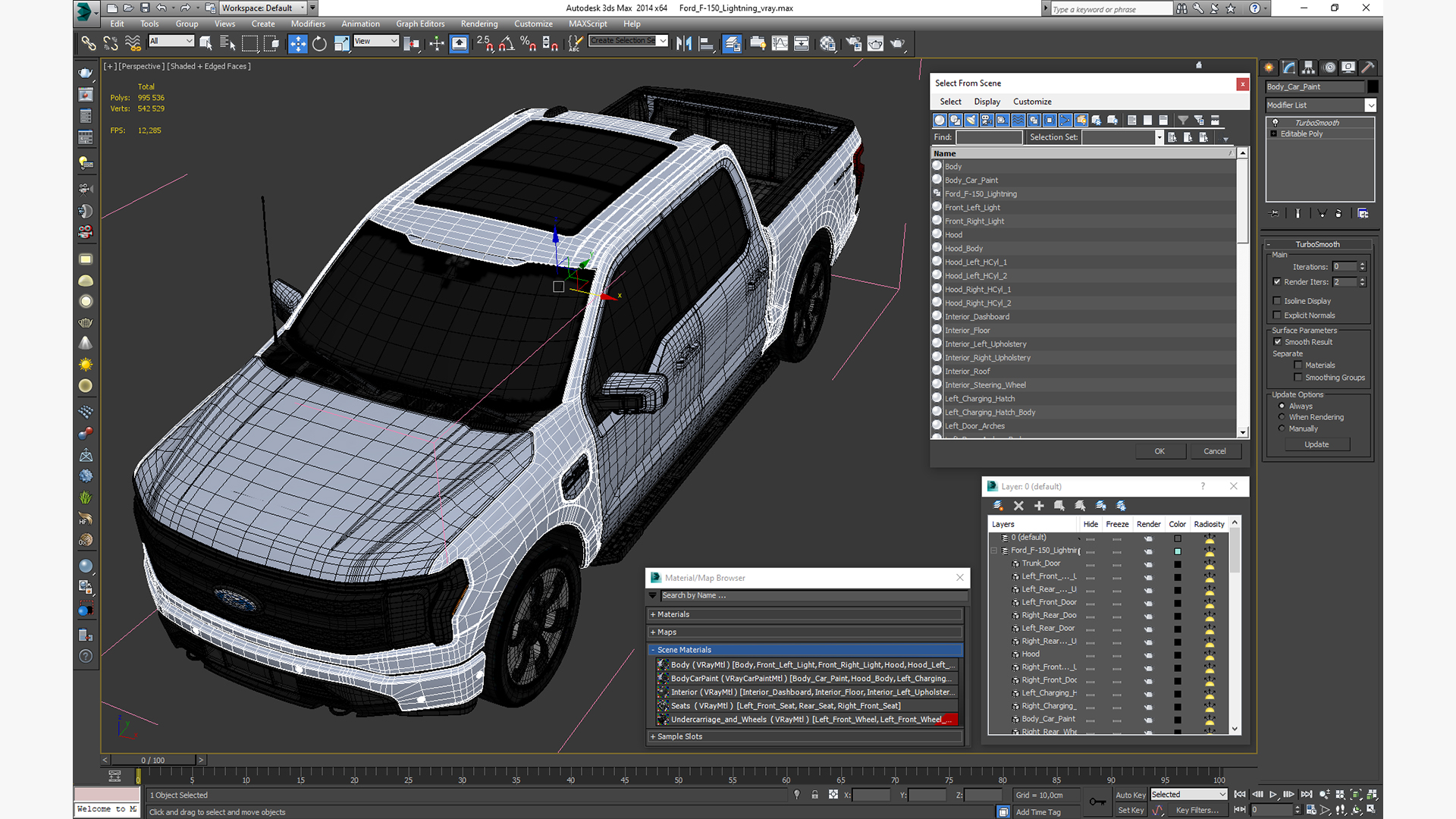Open the selection filter All dropdown
Image resolution: width=1456 pixels, height=819 pixels.
pyautogui.click(x=171, y=41)
